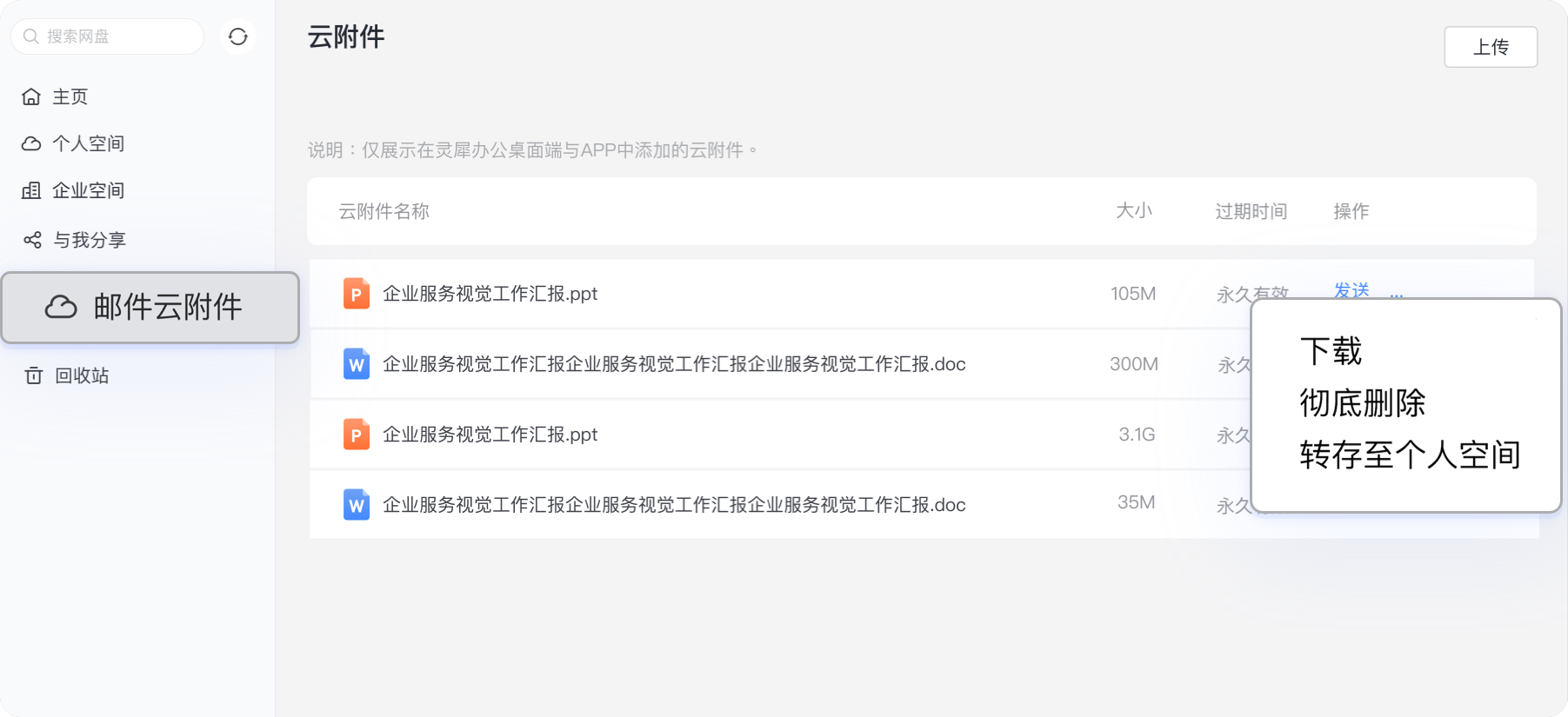Click the Word icon of the 300M file
Viewport: 1568px width, 717px height.
click(x=356, y=364)
